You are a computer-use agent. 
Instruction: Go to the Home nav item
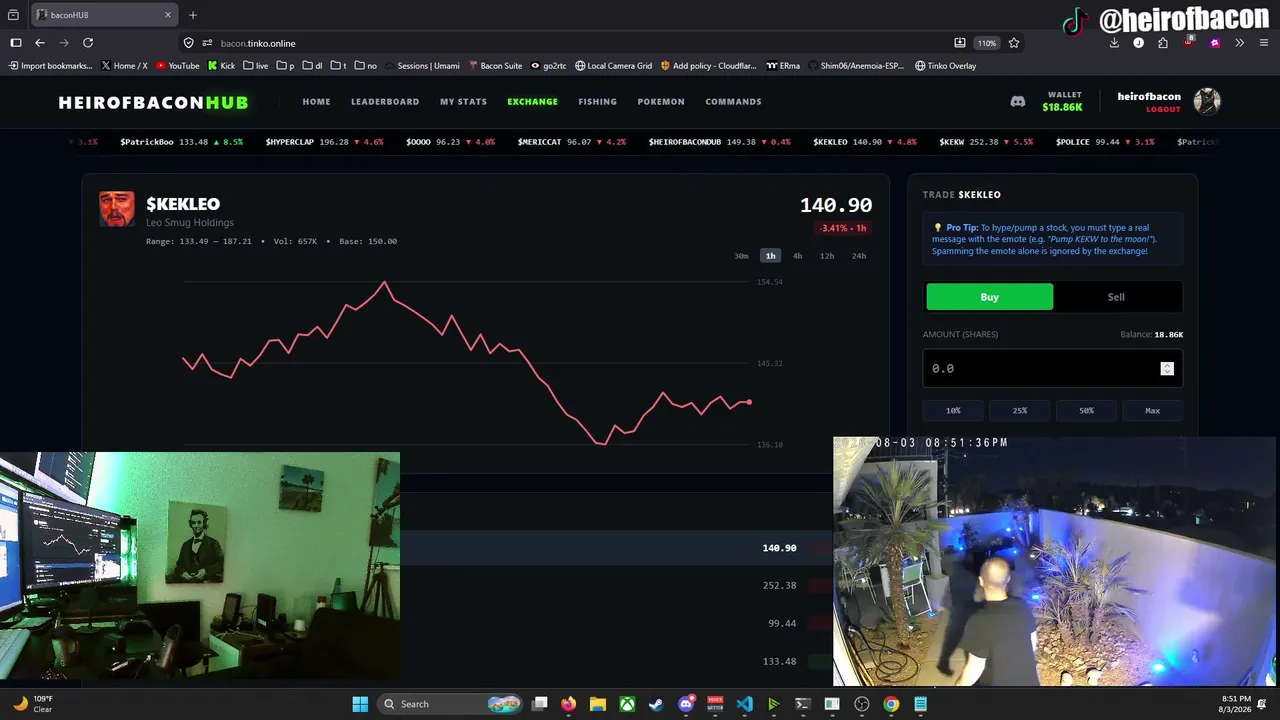click(316, 102)
